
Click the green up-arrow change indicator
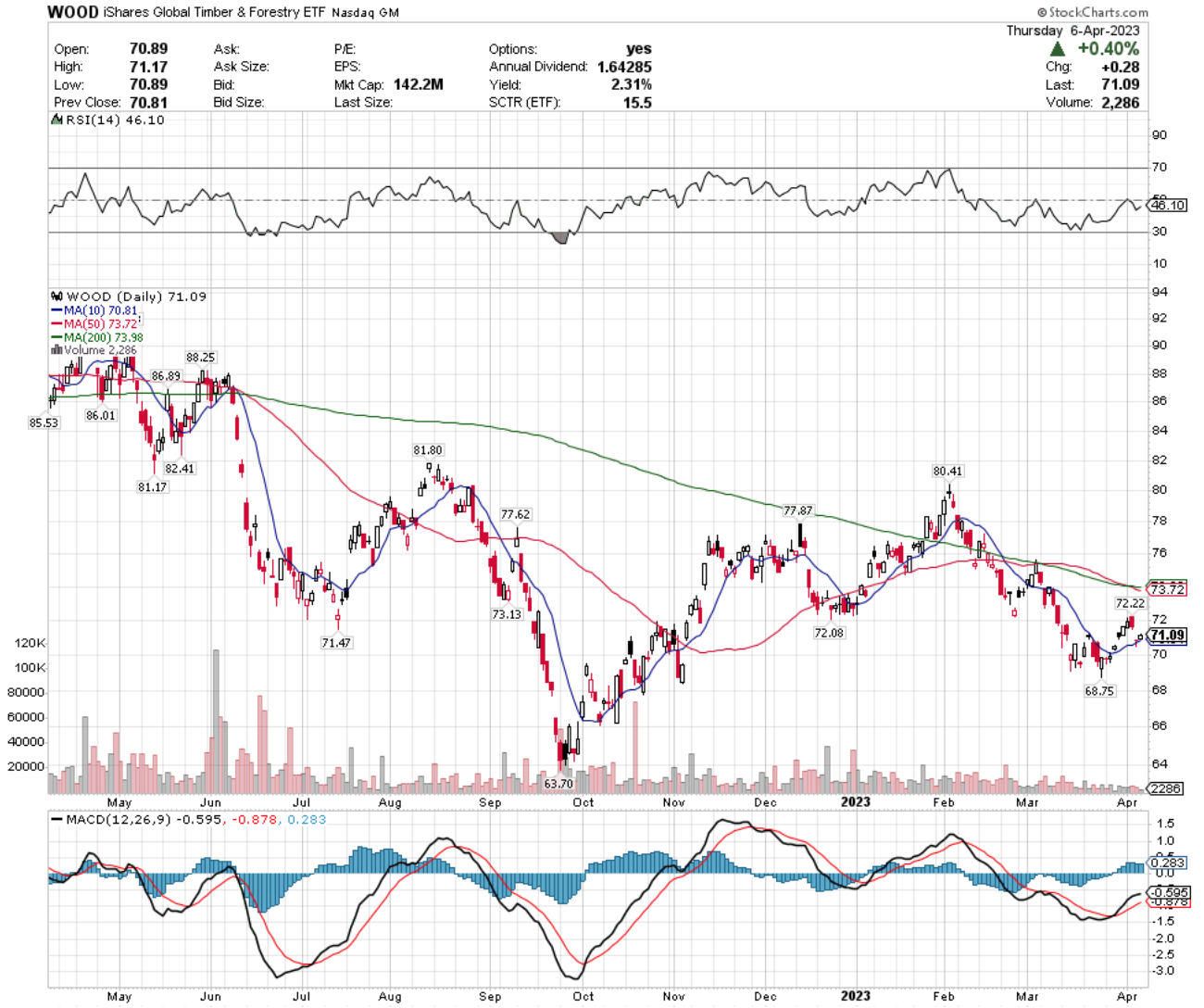[1058, 48]
